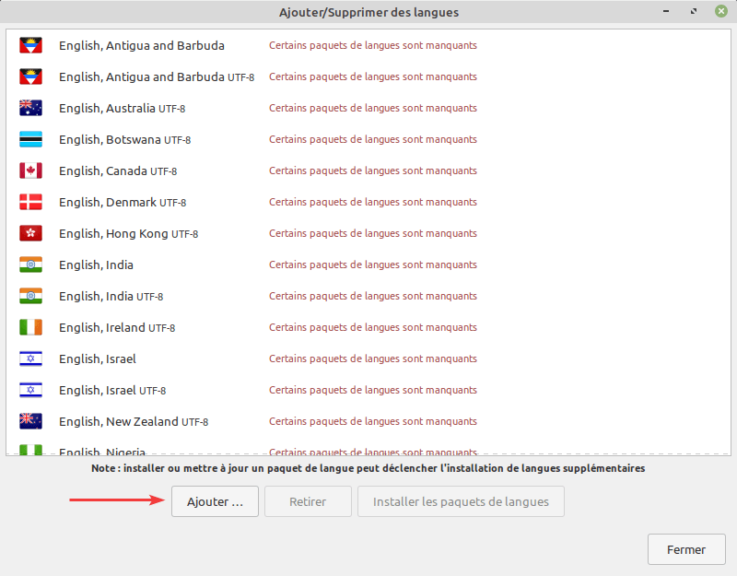Screen dimensions: 737x576
Task: Click the Hong Kong flag icon
Action: [x=31, y=234]
